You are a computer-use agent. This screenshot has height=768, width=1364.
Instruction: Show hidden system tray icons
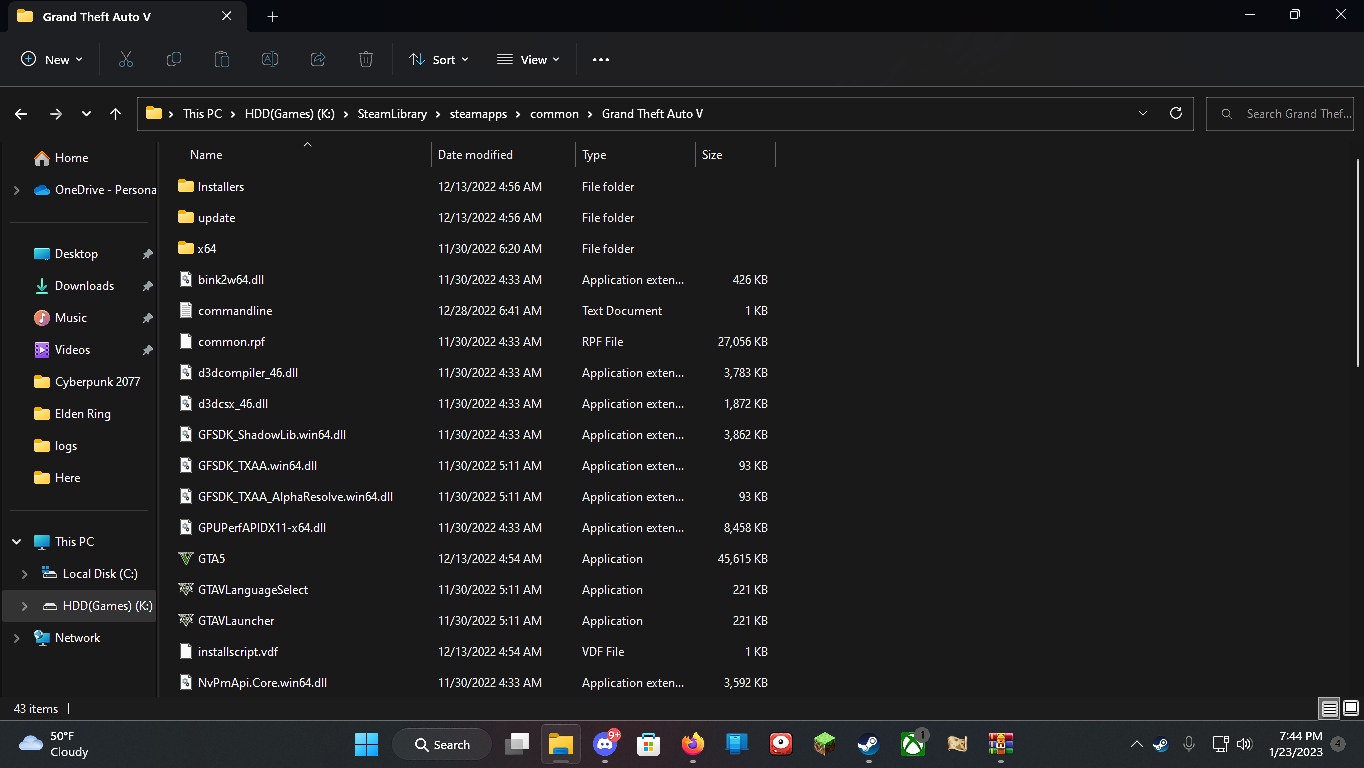coord(1136,744)
